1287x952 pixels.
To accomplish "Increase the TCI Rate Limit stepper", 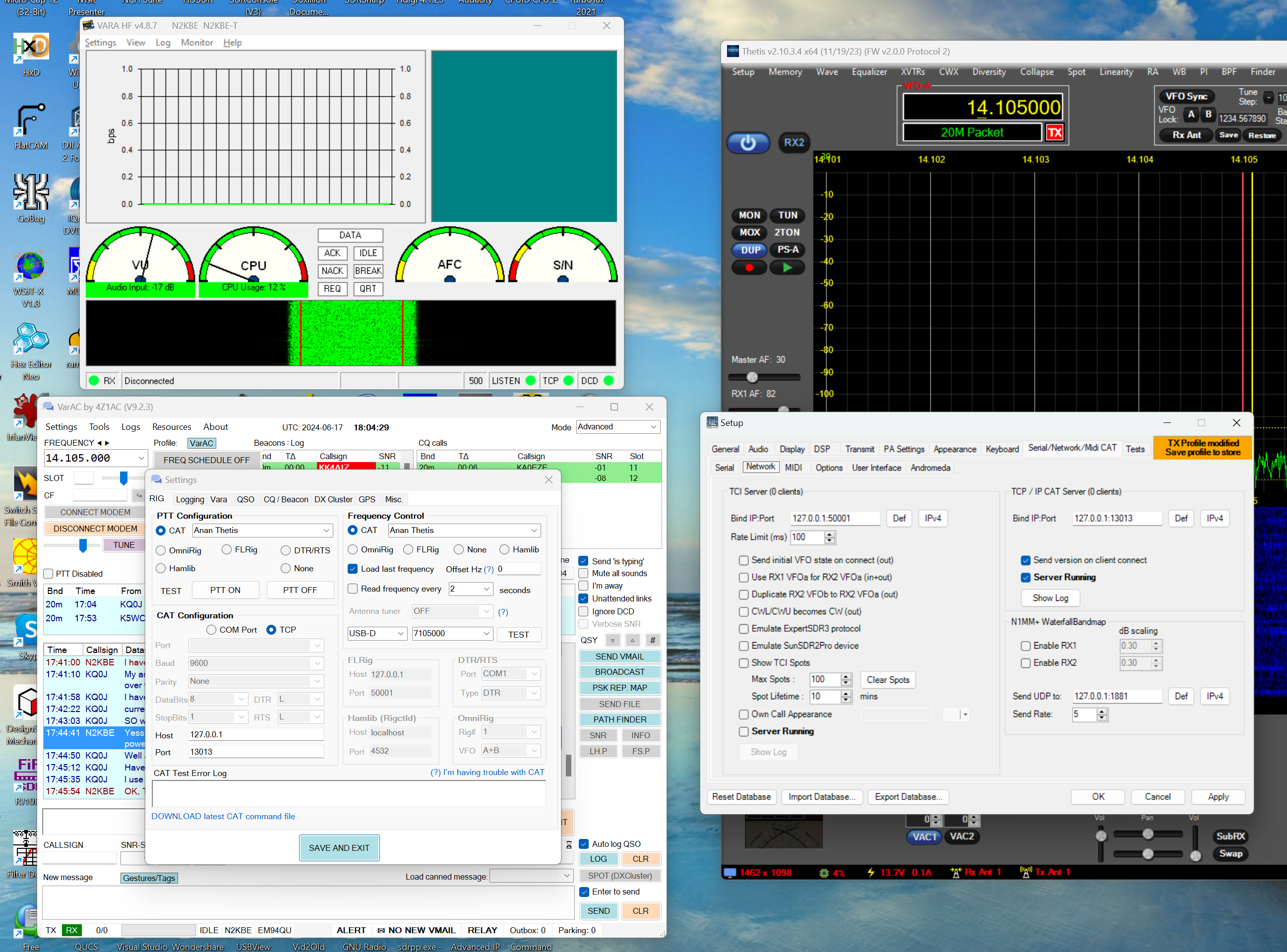I will pyautogui.click(x=830, y=534).
